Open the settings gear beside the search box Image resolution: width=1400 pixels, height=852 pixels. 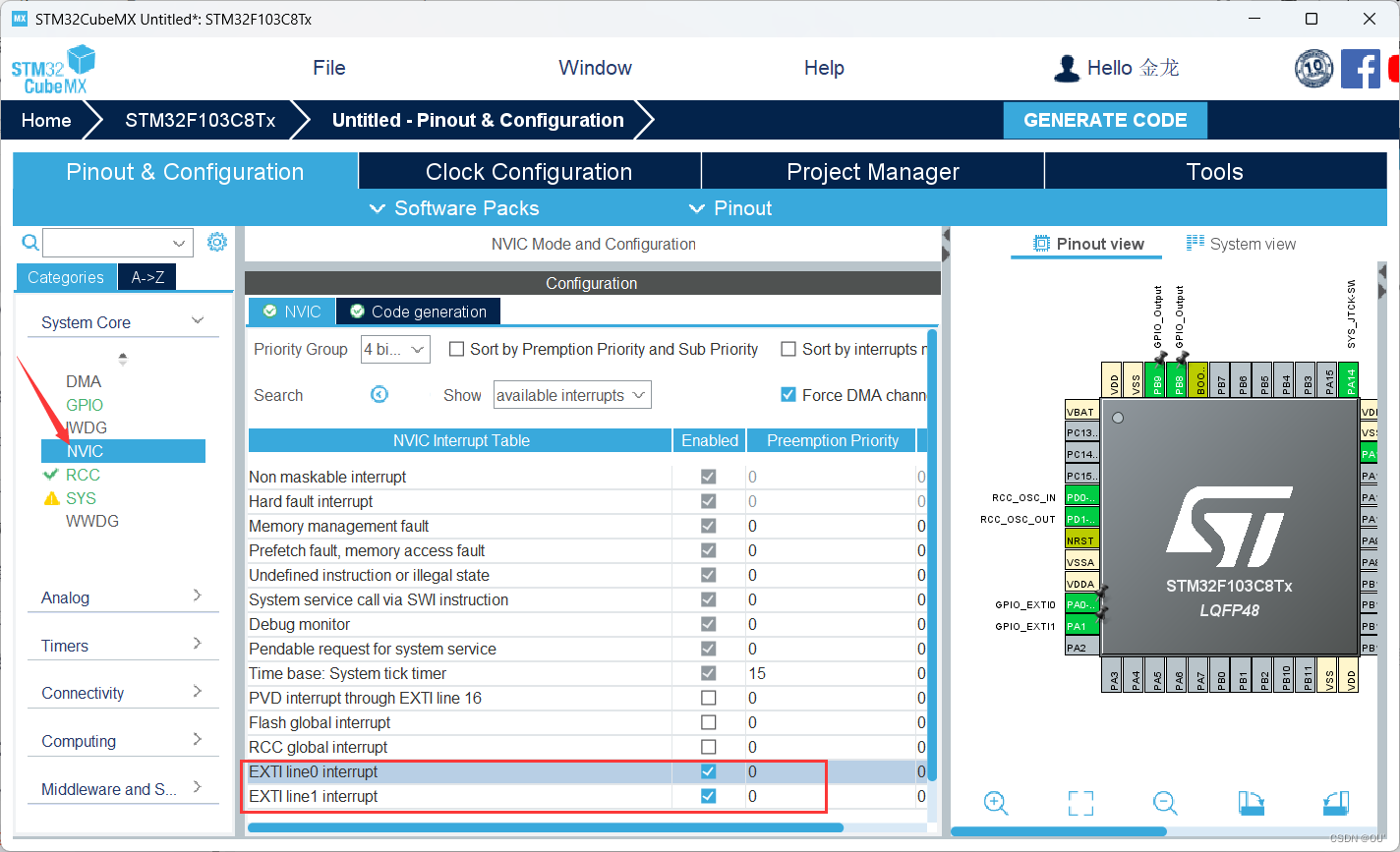(x=217, y=242)
